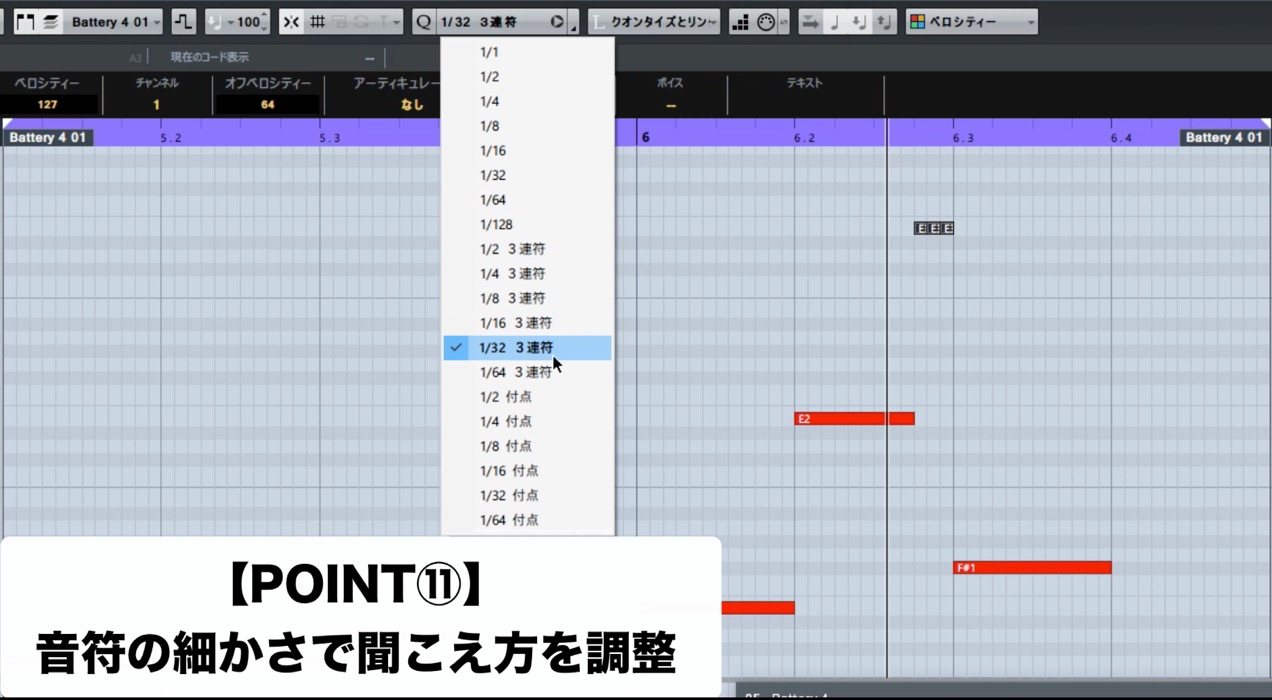Choose 1/8 付点 dotted entry
Image resolution: width=1272 pixels, height=700 pixels.
(x=527, y=446)
